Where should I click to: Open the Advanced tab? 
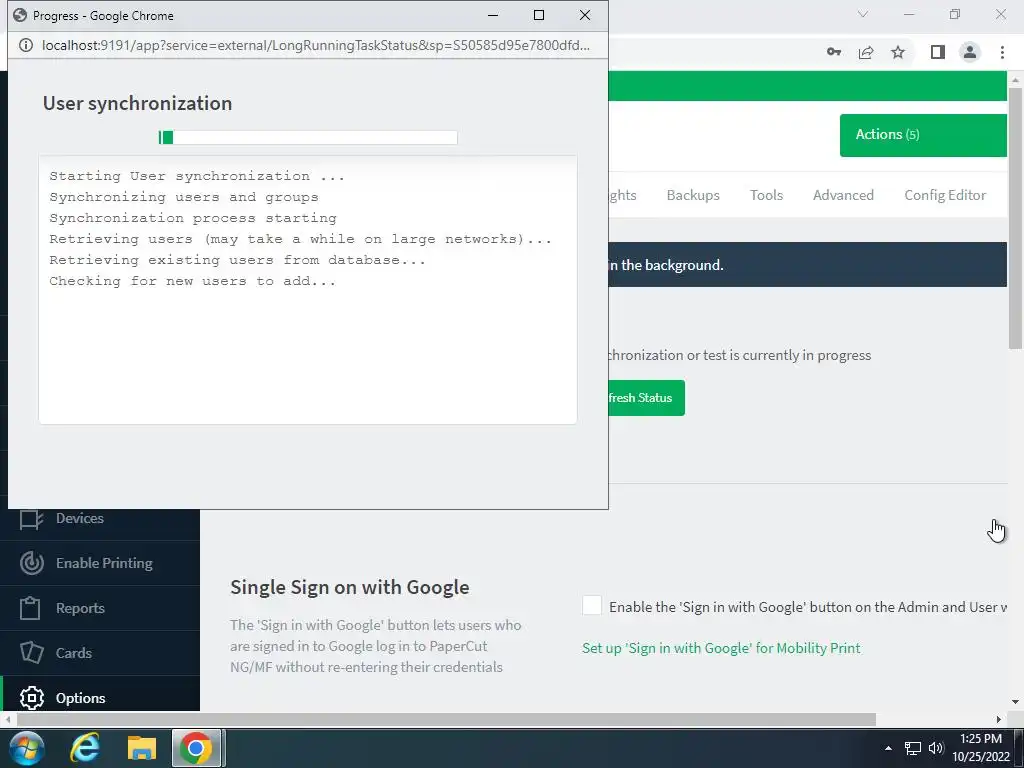(x=843, y=195)
